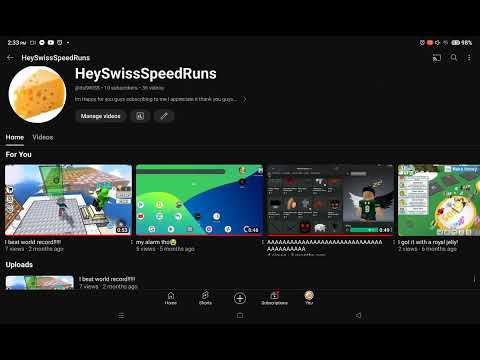Open the Uploads row video thumbnail
The width and height of the screenshot is (480, 360).
(40, 282)
